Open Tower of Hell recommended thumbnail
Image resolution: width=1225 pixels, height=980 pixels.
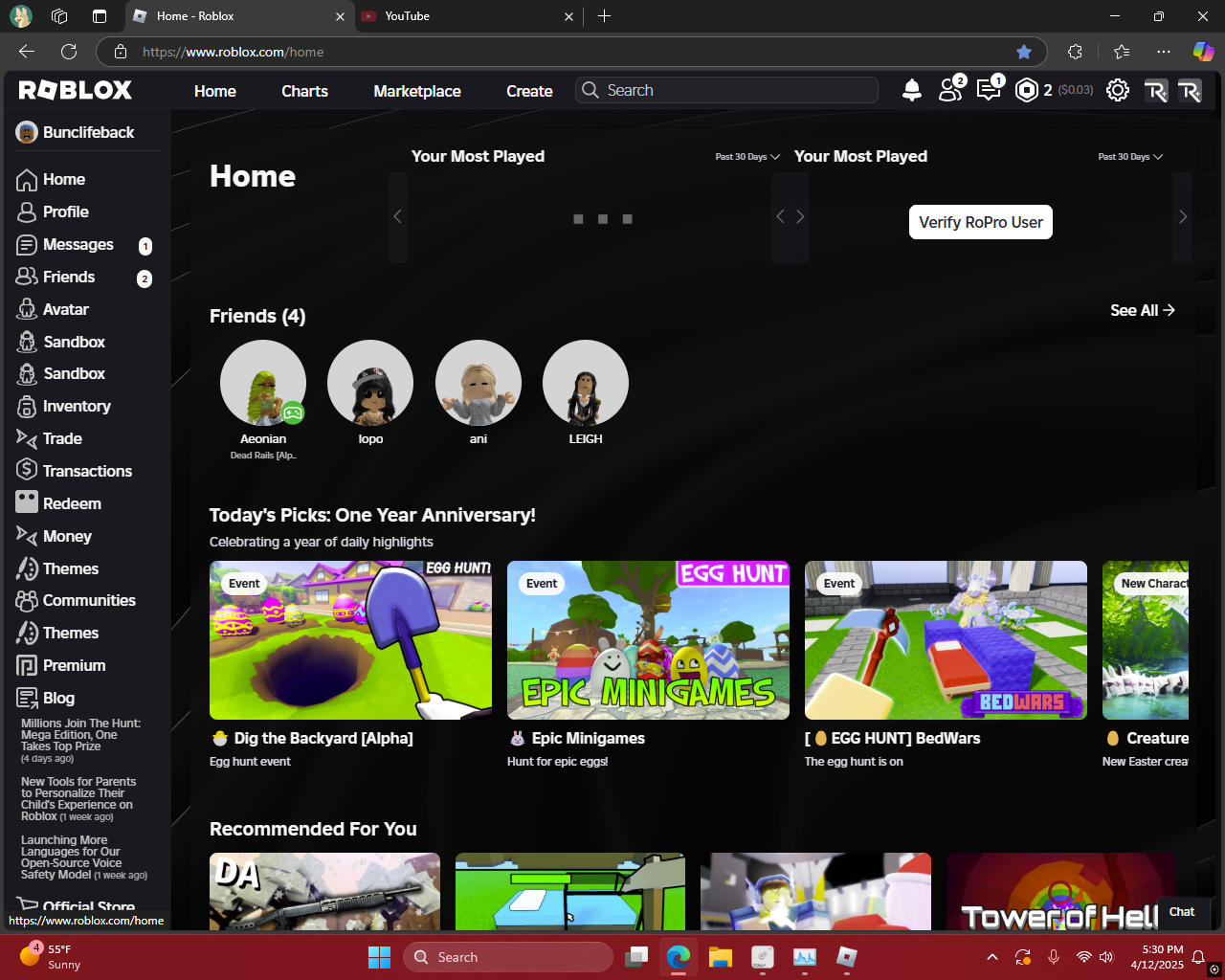(x=1060, y=891)
